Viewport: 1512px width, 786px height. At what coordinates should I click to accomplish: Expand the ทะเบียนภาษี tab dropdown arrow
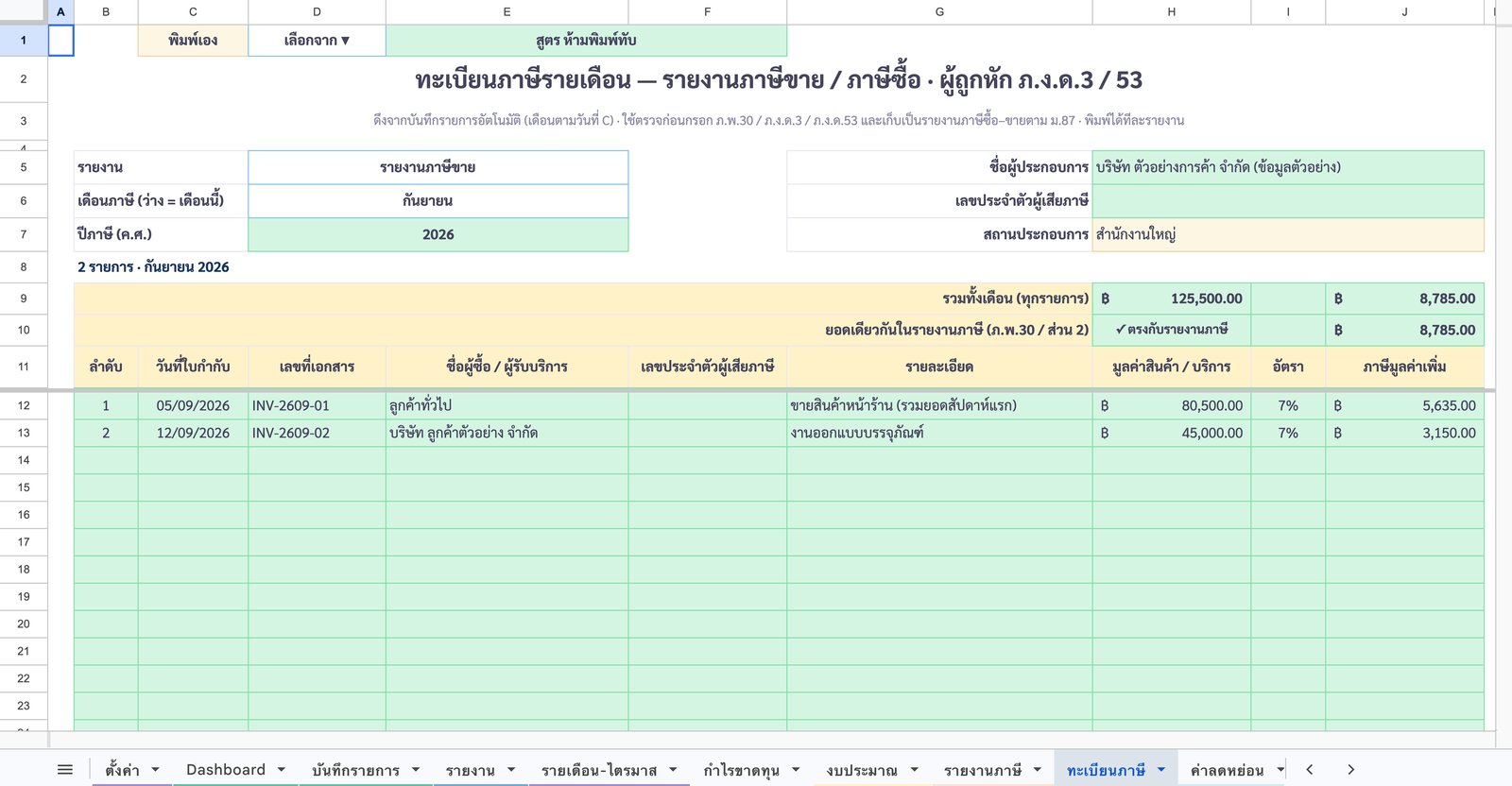click(x=1161, y=770)
